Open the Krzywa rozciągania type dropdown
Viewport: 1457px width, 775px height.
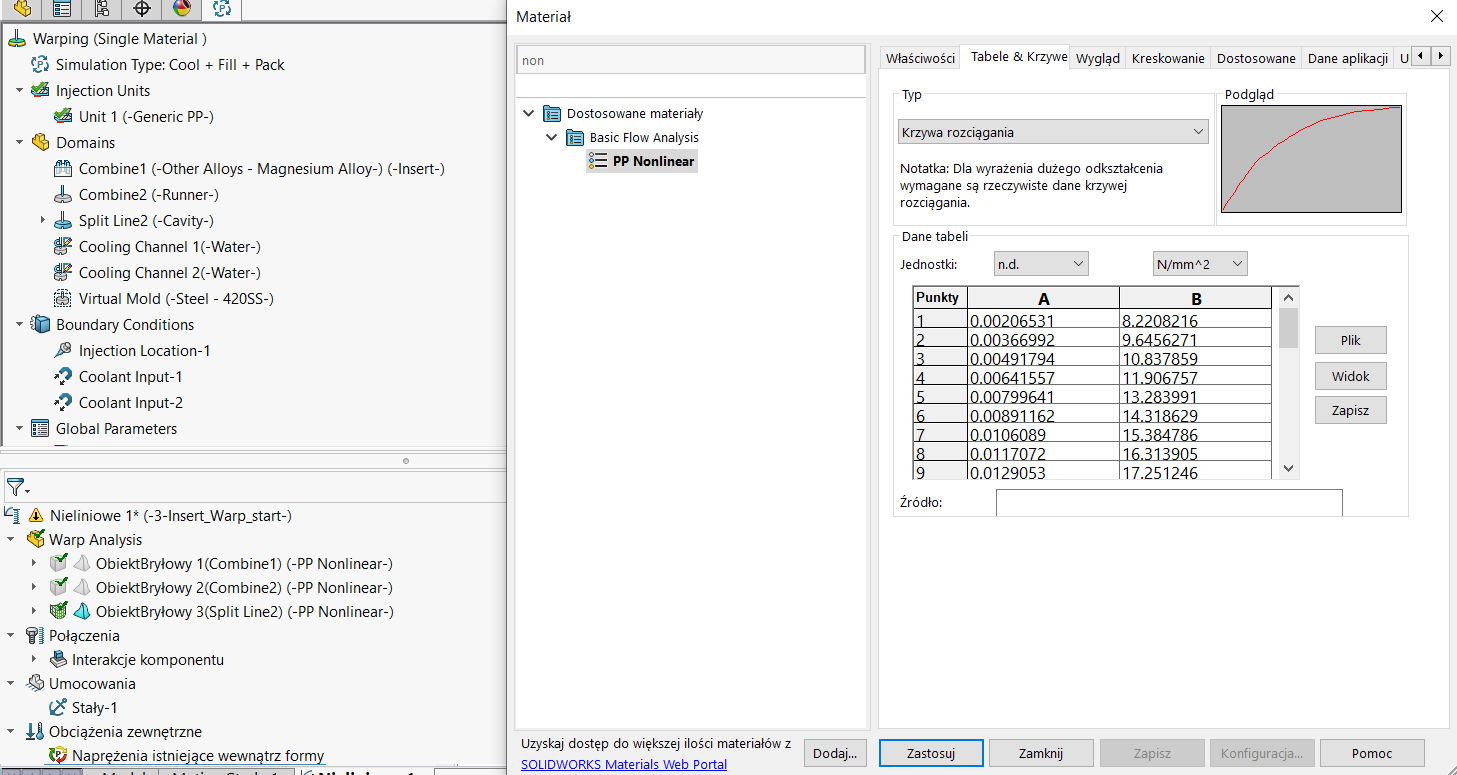pyautogui.click(x=1053, y=132)
